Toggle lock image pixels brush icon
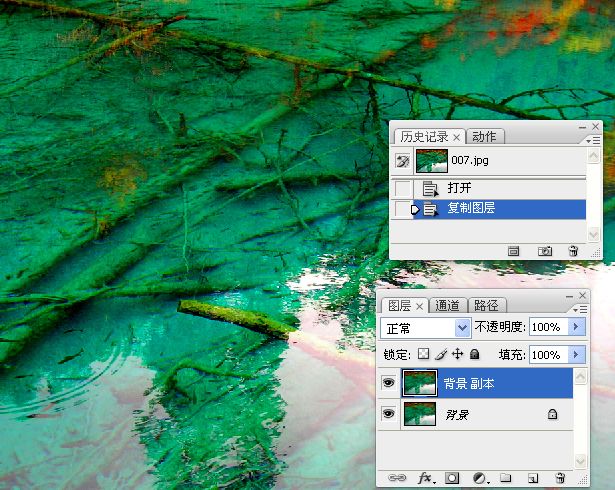This screenshot has height=490, width=615. point(441,354)
